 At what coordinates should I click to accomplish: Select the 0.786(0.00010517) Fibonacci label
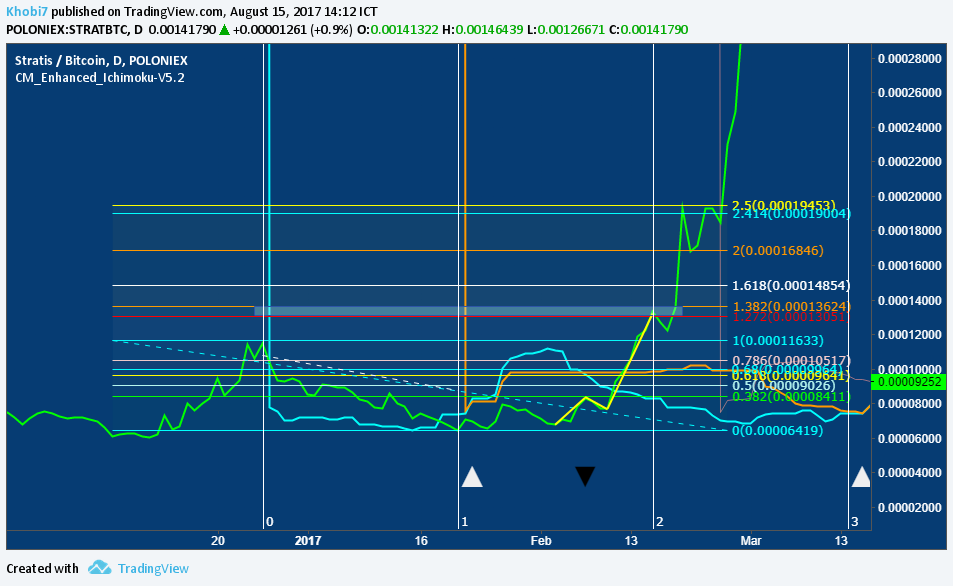pyautogui.click(x=791, y=360)
